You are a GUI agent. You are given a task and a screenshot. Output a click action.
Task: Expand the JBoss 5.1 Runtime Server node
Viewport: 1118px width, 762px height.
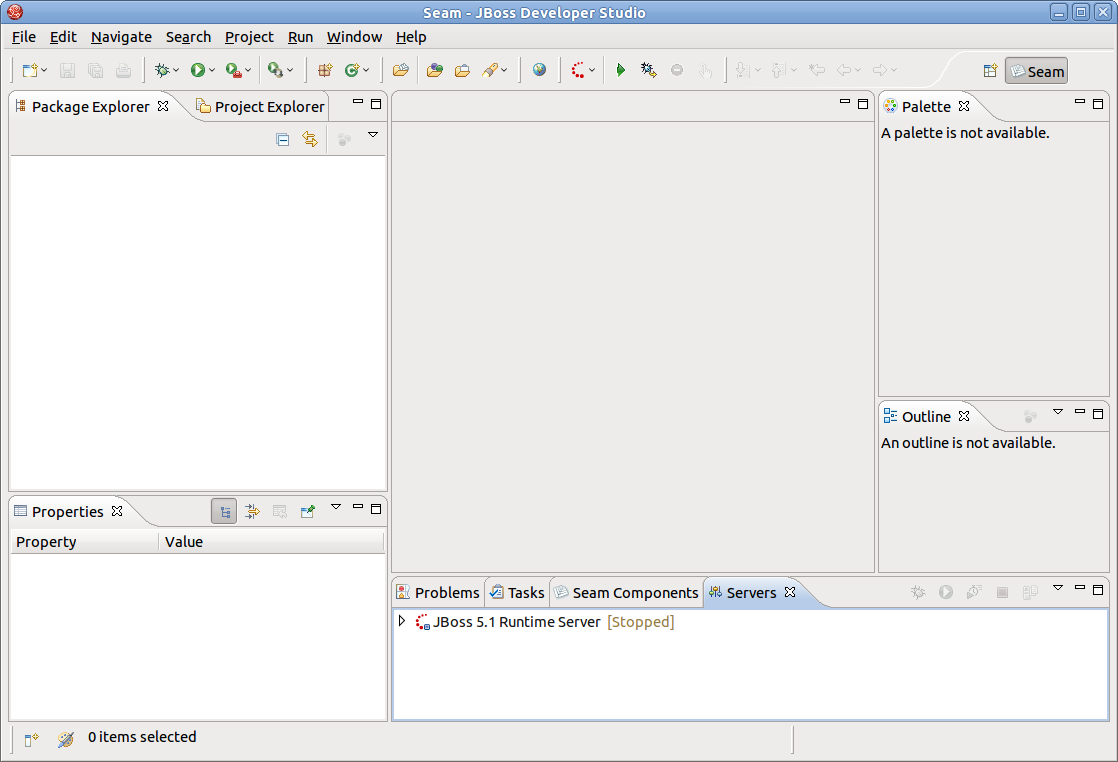pyautogui.click(x=402, y=622)
